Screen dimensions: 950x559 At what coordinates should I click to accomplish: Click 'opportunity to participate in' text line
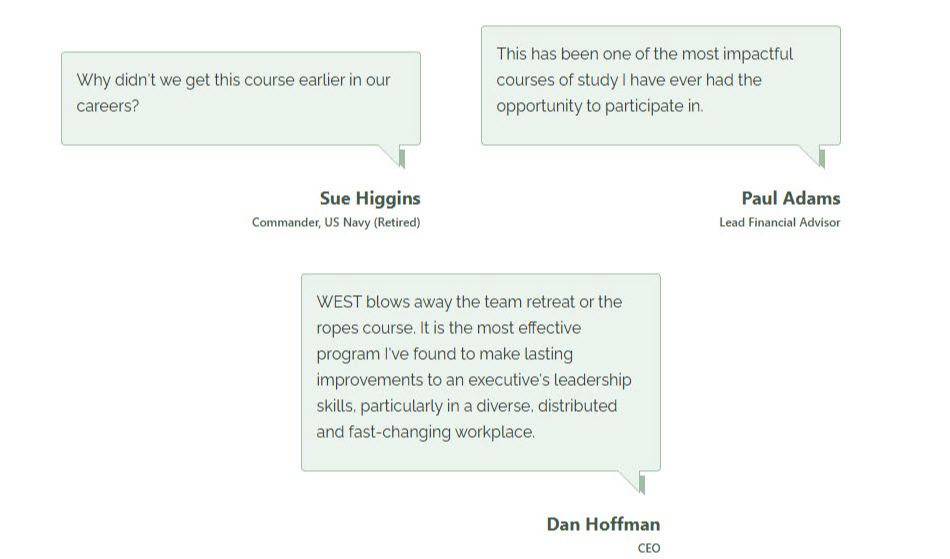pyautogui.click(x=600, y=106)
